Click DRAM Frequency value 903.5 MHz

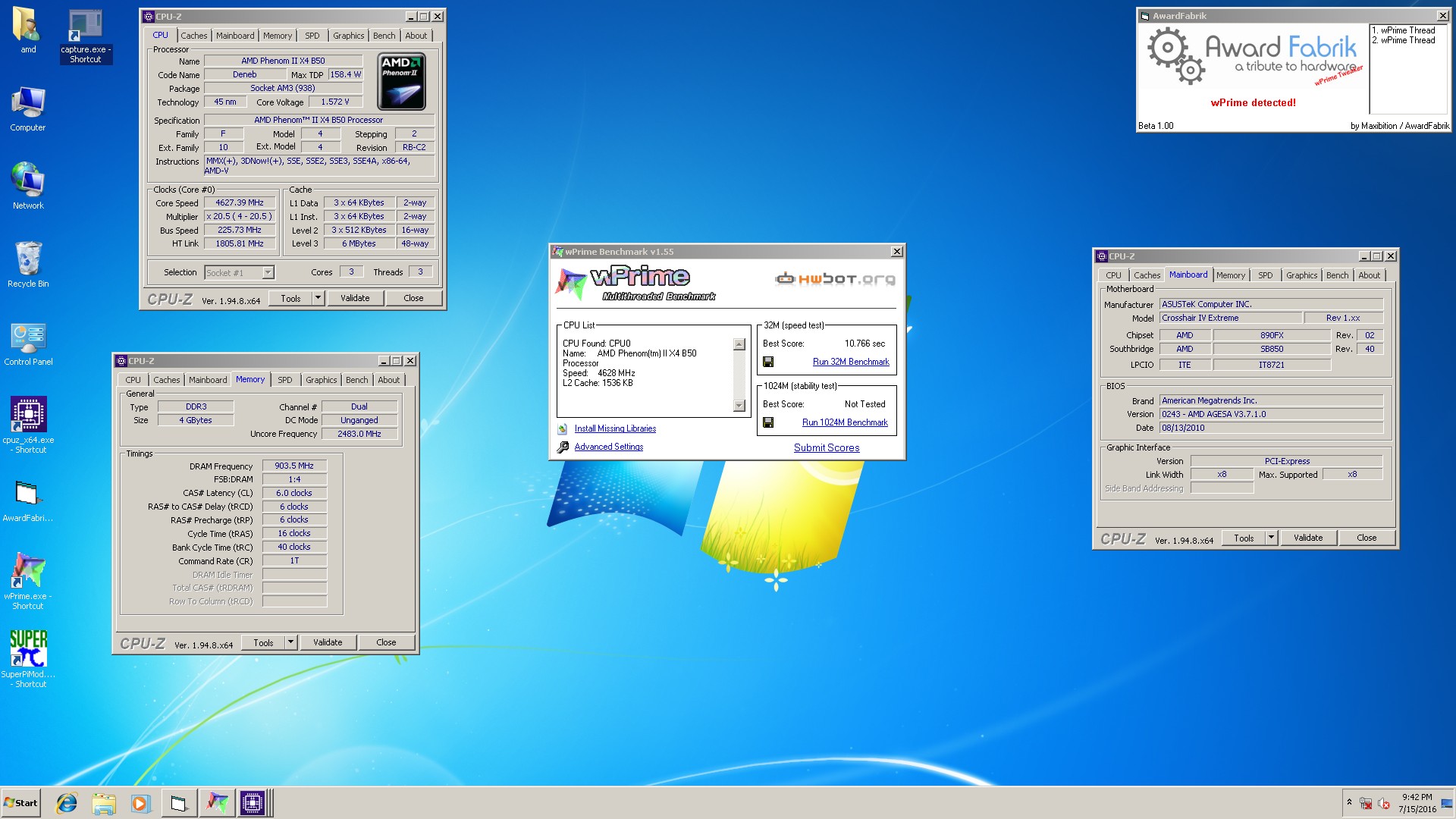coord(294,466)
